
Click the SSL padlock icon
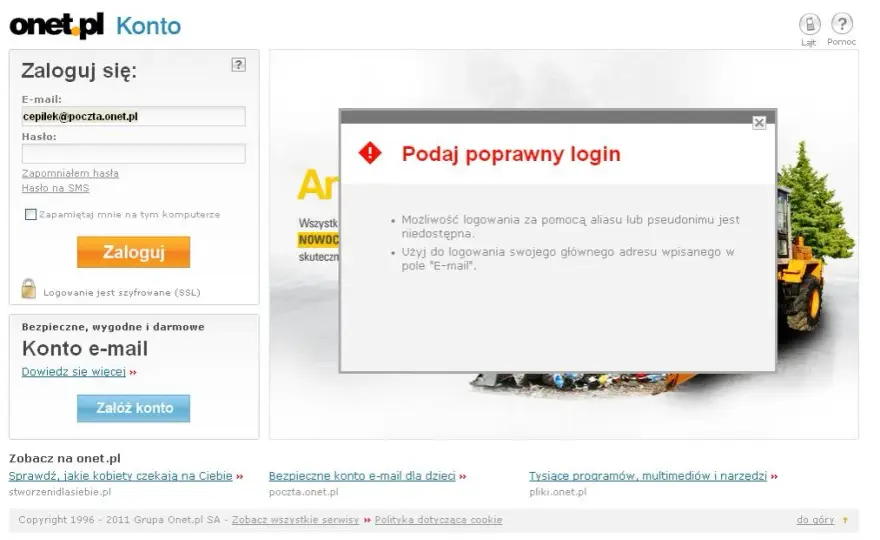[x=29, y=289]
